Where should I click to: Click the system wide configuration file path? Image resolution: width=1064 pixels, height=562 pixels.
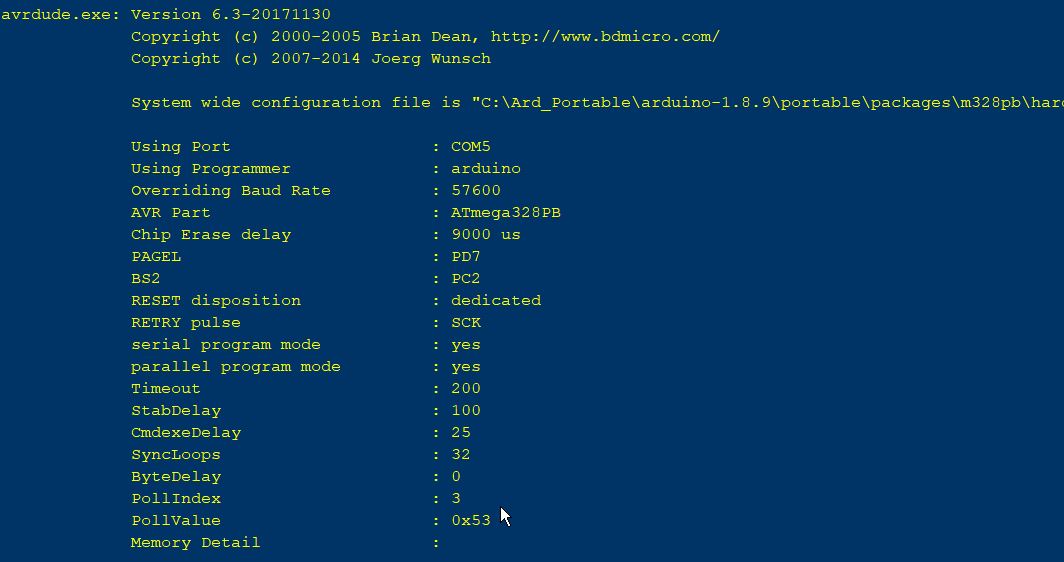(x=767, y=102)
